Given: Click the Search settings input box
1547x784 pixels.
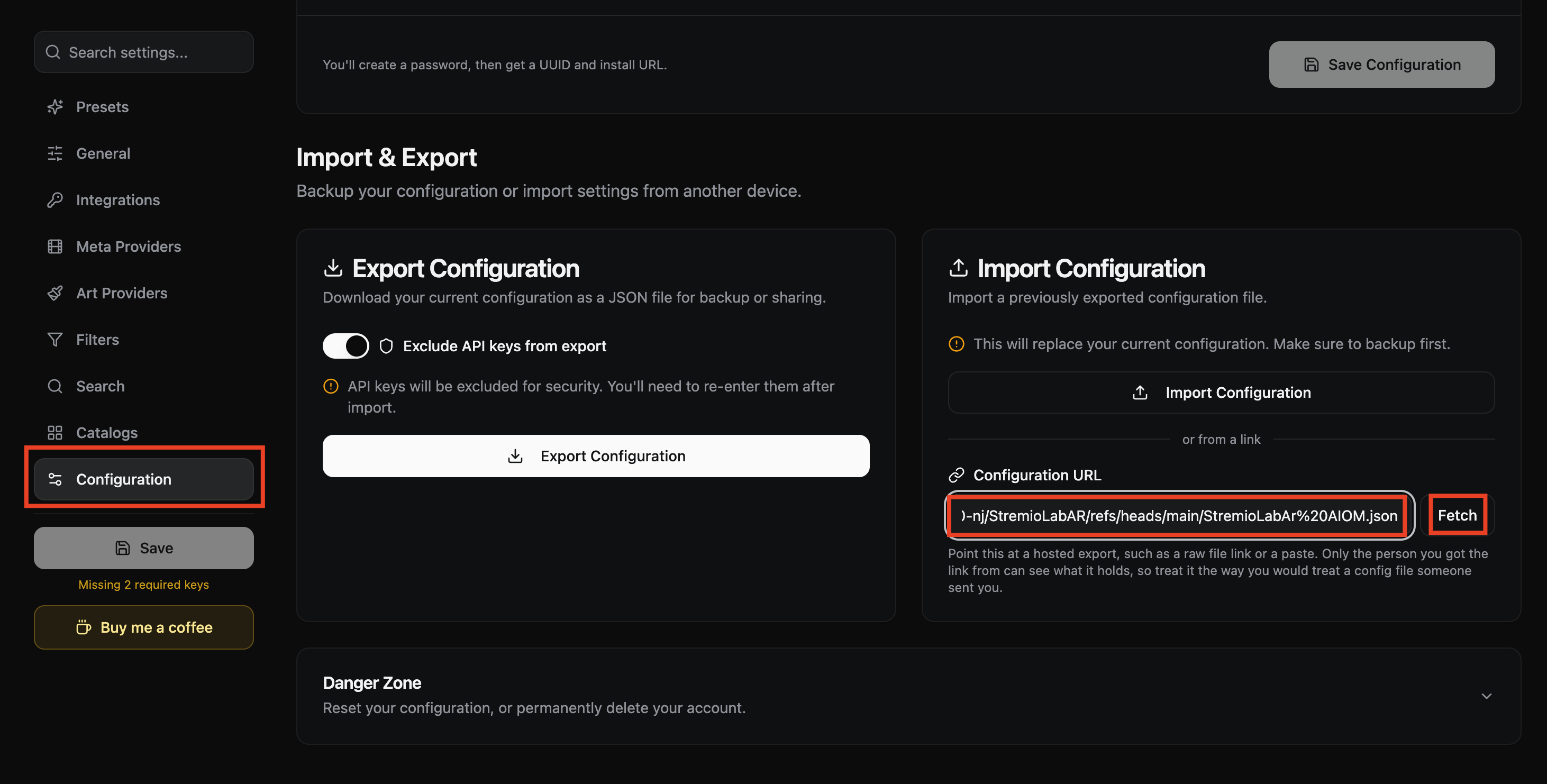Looking at the screenshot, I should click(143, 52).
